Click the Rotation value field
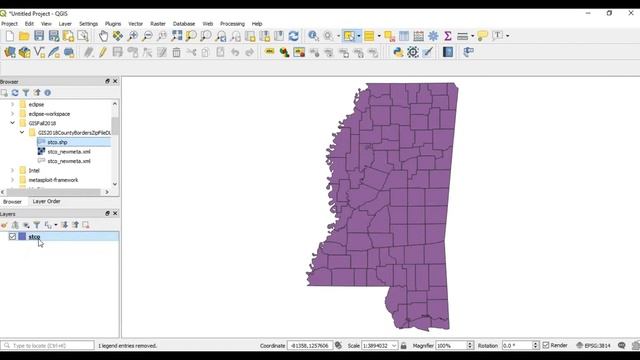 pos(517,345)
